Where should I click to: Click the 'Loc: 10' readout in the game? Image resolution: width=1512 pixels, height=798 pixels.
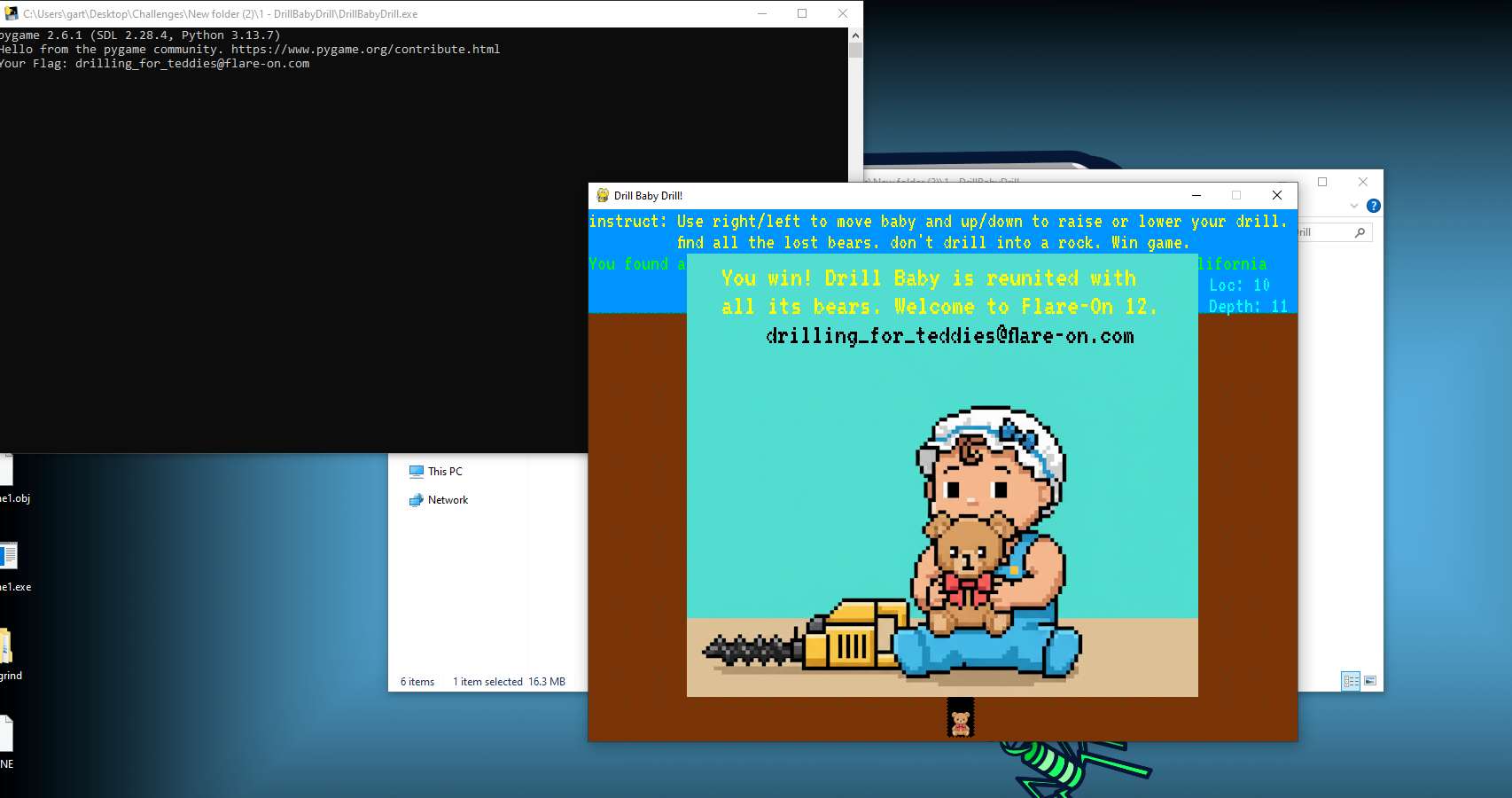[1240, 286]
